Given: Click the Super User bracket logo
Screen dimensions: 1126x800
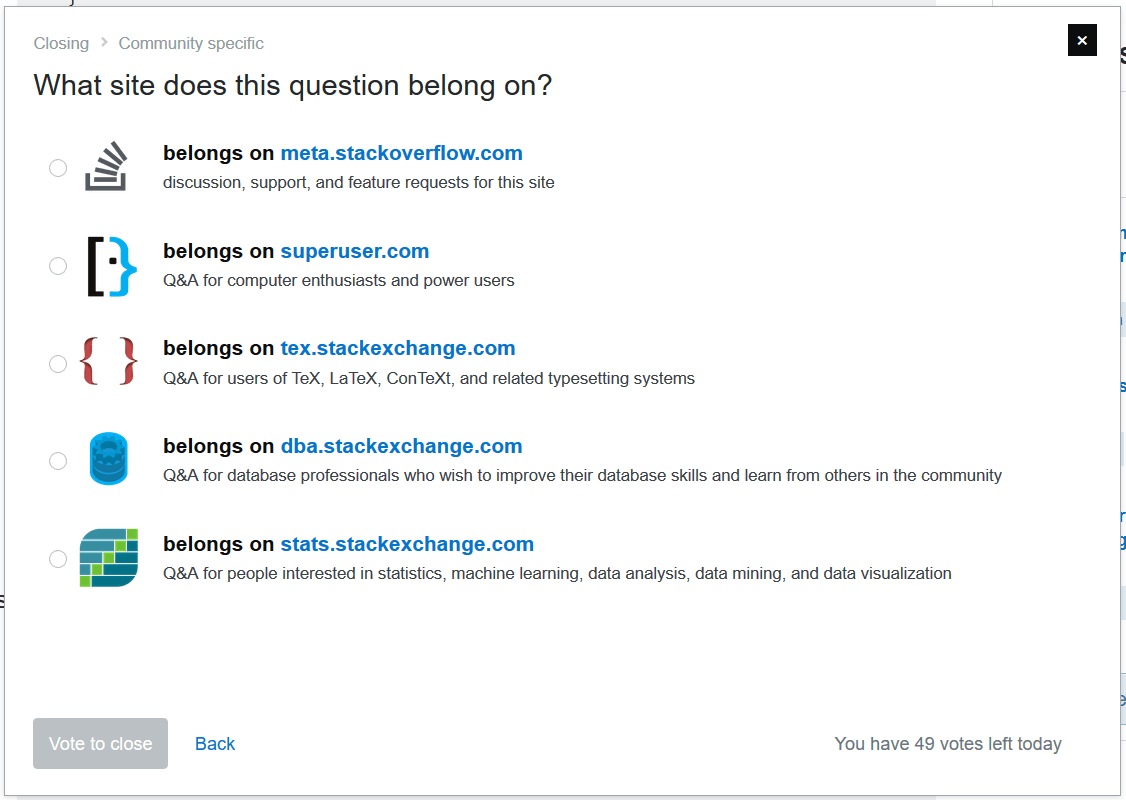Looking at the screenshot, I should [x=109, y=266].
